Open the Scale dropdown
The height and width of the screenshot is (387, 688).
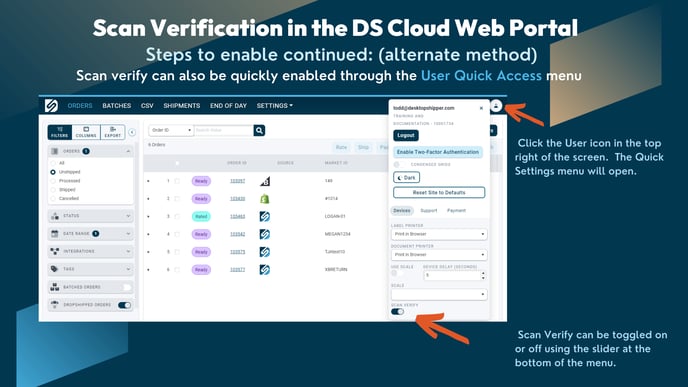(x=439, y=294)
